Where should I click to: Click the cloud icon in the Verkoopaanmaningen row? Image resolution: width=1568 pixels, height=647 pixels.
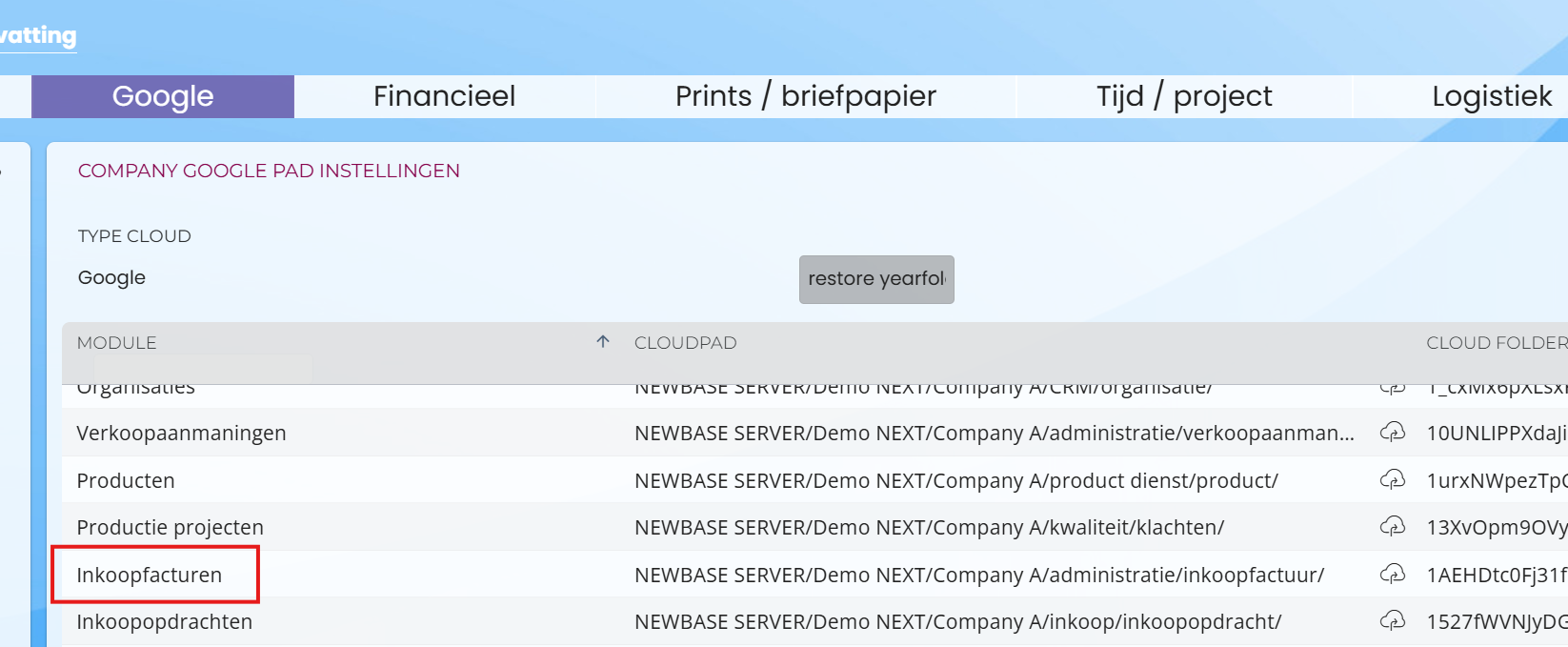(1393, 433)
